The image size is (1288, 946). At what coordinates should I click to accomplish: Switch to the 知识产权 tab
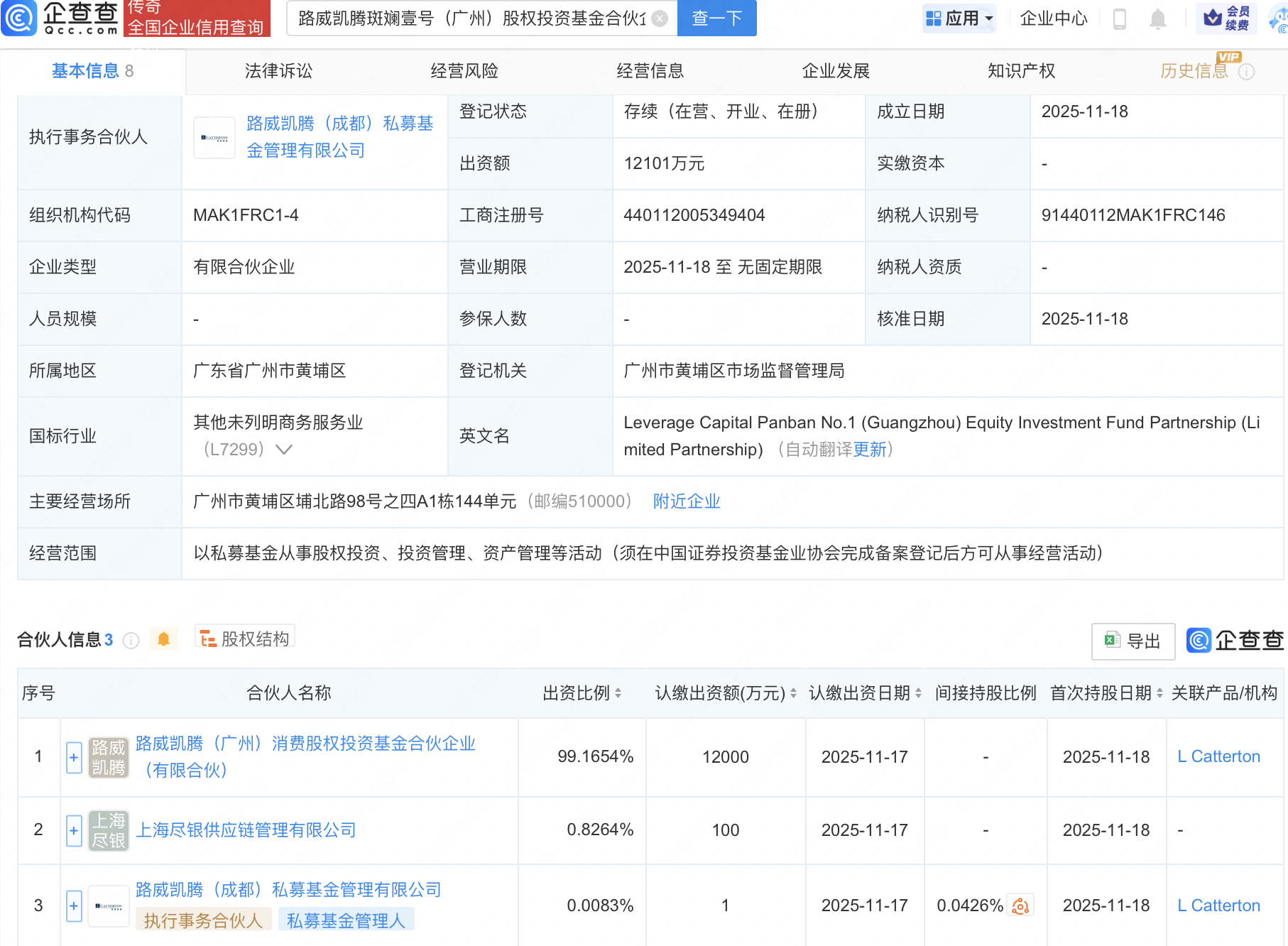click(1021, 71)
